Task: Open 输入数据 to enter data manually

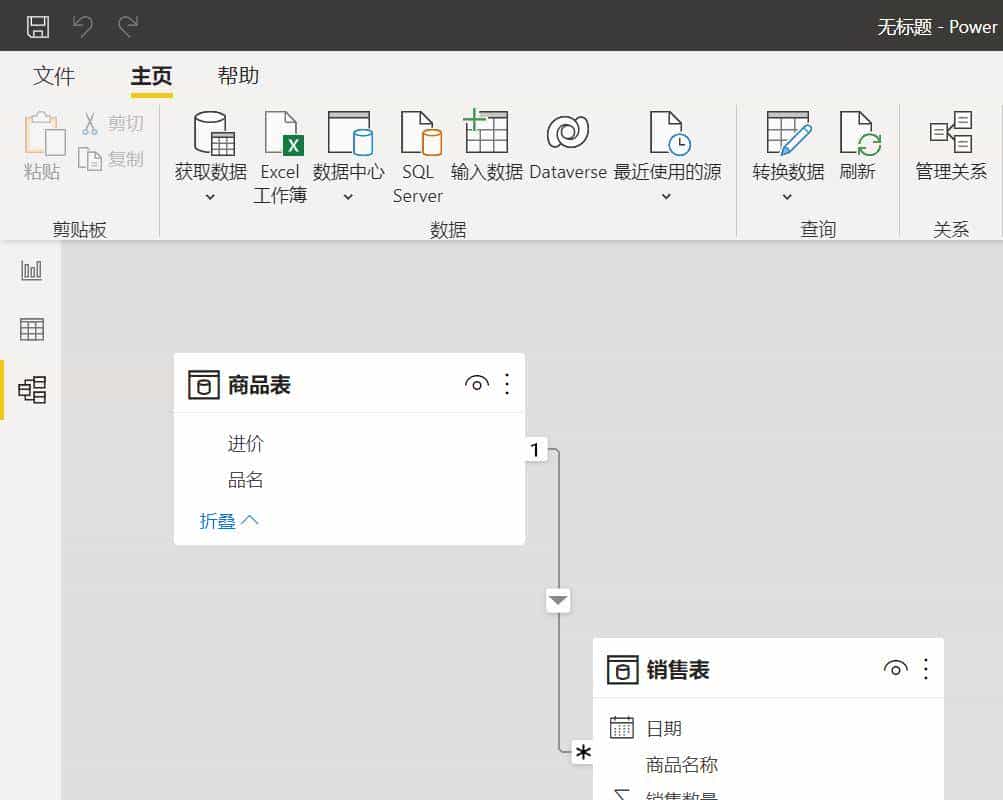Action: tap(486, 135)
